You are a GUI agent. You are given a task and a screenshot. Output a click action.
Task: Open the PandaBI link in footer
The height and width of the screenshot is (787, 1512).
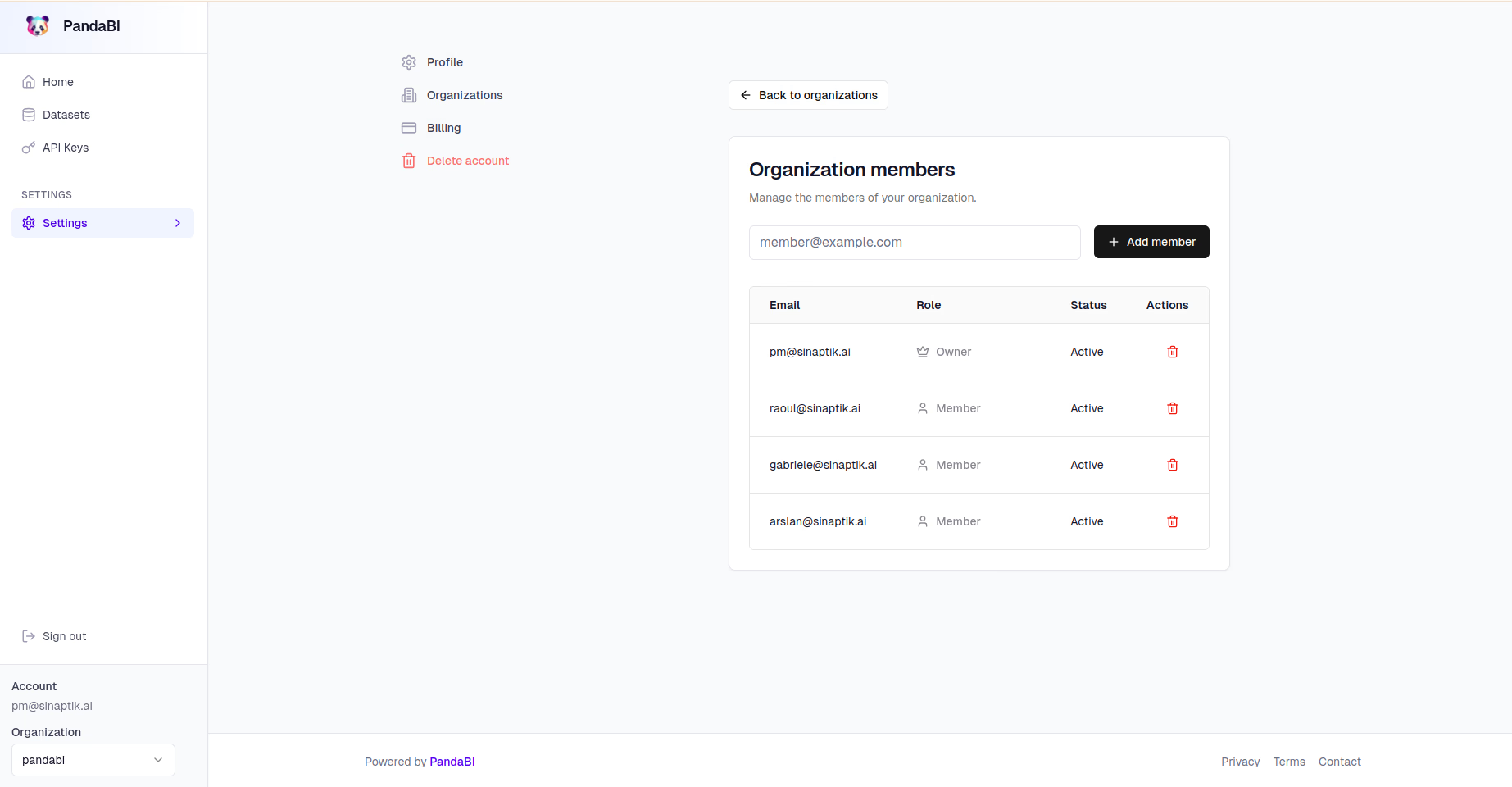[x=452, y=762]
